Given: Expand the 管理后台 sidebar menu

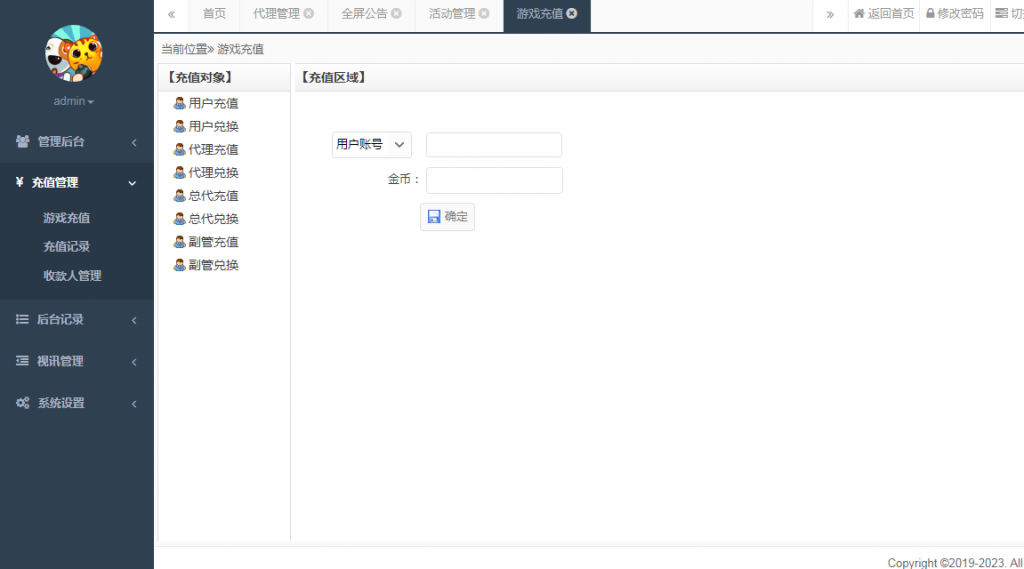Looking at the screenshot, I should click(76, 142).
